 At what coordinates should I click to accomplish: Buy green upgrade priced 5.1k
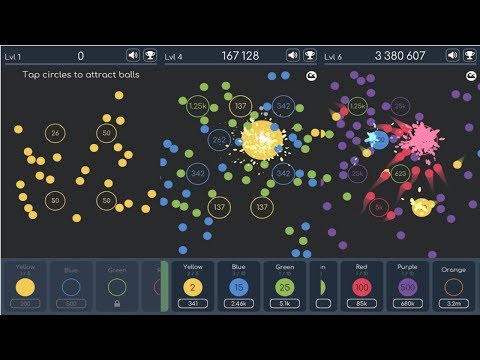285,304
